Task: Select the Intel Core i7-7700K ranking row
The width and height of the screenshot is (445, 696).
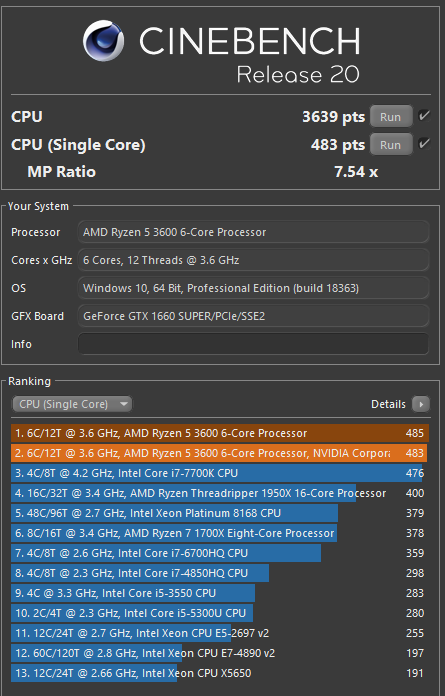Action: [220, 473]
